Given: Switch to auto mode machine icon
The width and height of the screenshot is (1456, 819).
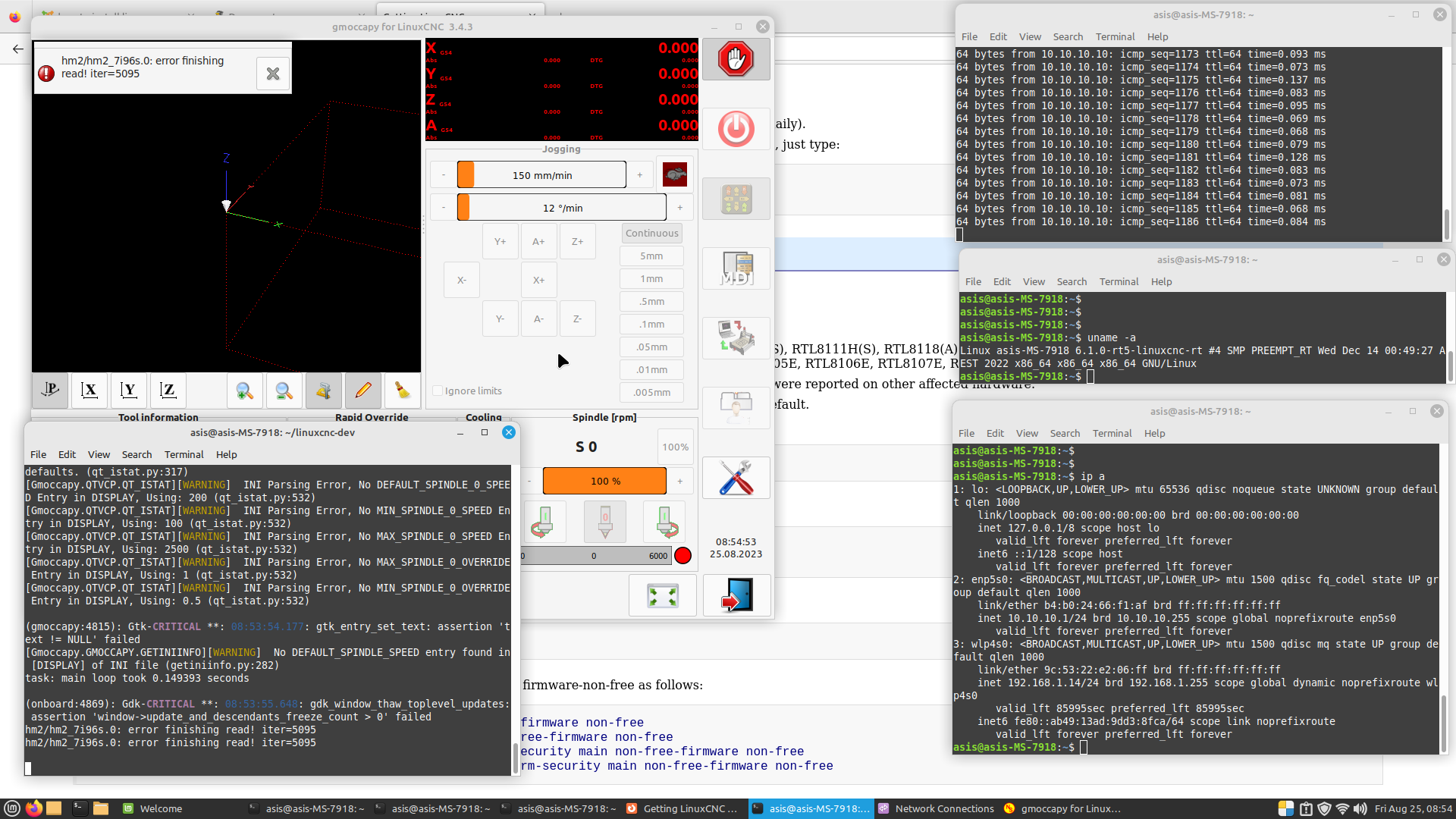Looking at the screenshot, I should pos(736,338).
